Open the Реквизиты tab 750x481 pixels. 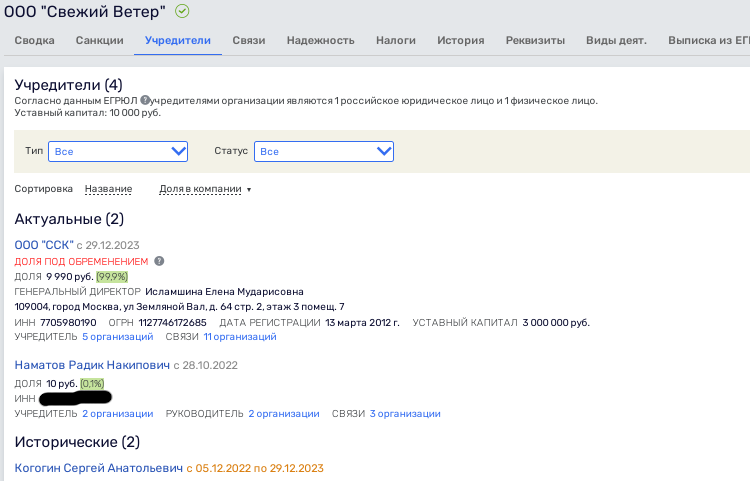[x=535, y=41]
